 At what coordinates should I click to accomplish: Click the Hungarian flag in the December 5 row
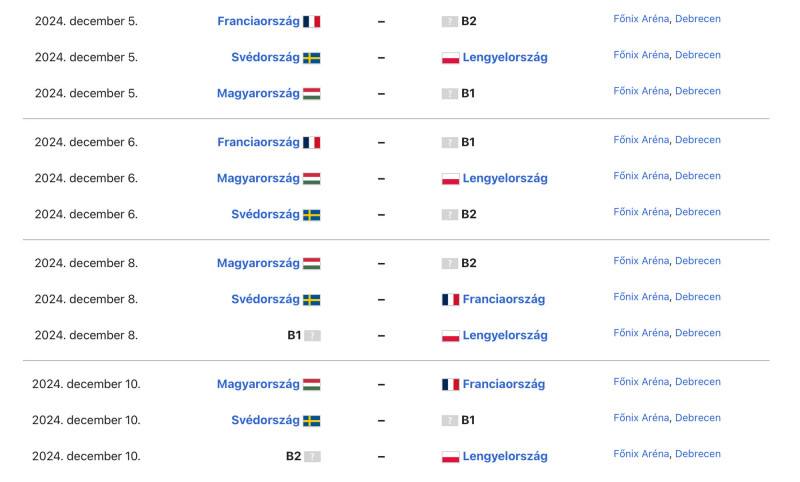point(311,94)
